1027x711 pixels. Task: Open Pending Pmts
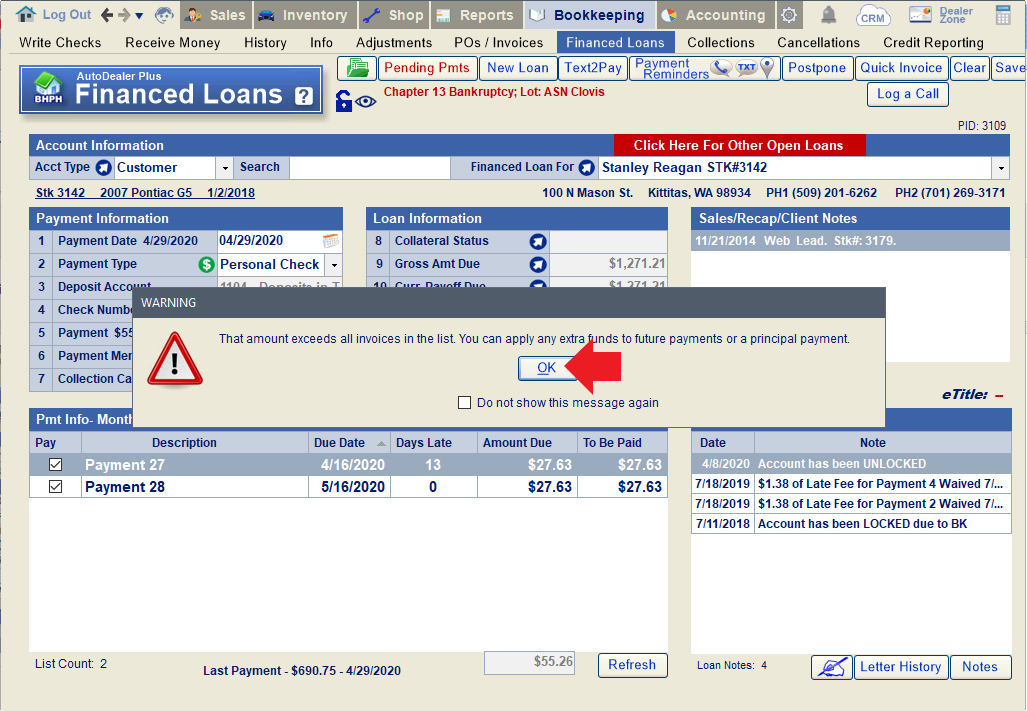tap(427, 68)
